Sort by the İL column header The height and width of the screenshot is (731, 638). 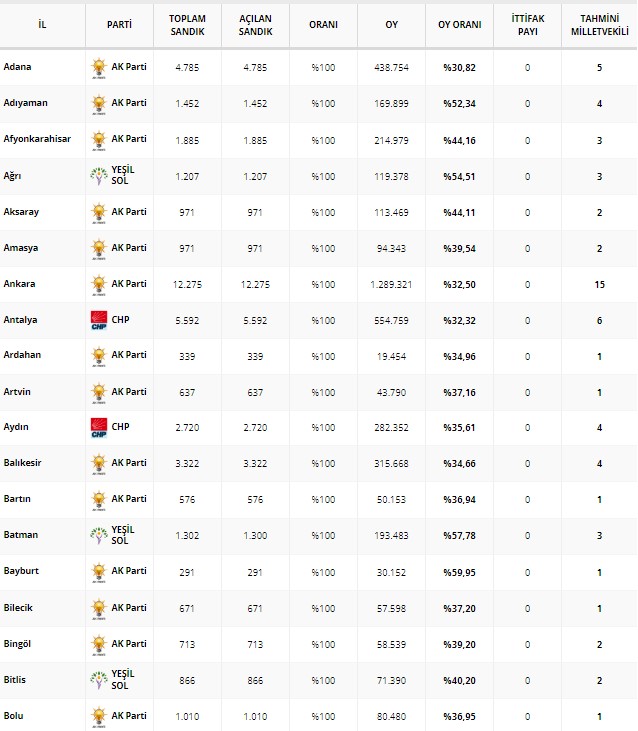pyautogui.click(x=41, y=23)
